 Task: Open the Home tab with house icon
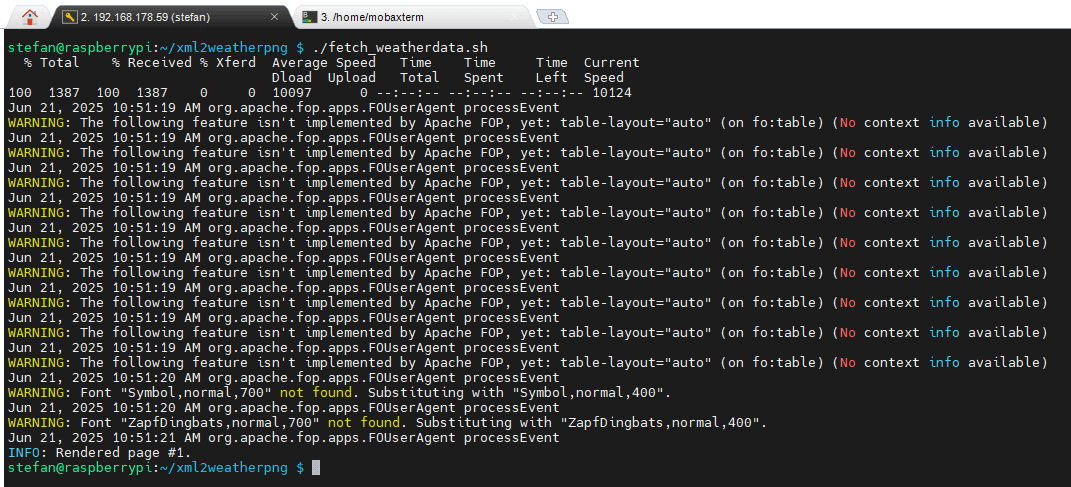[x=29, y=17]
